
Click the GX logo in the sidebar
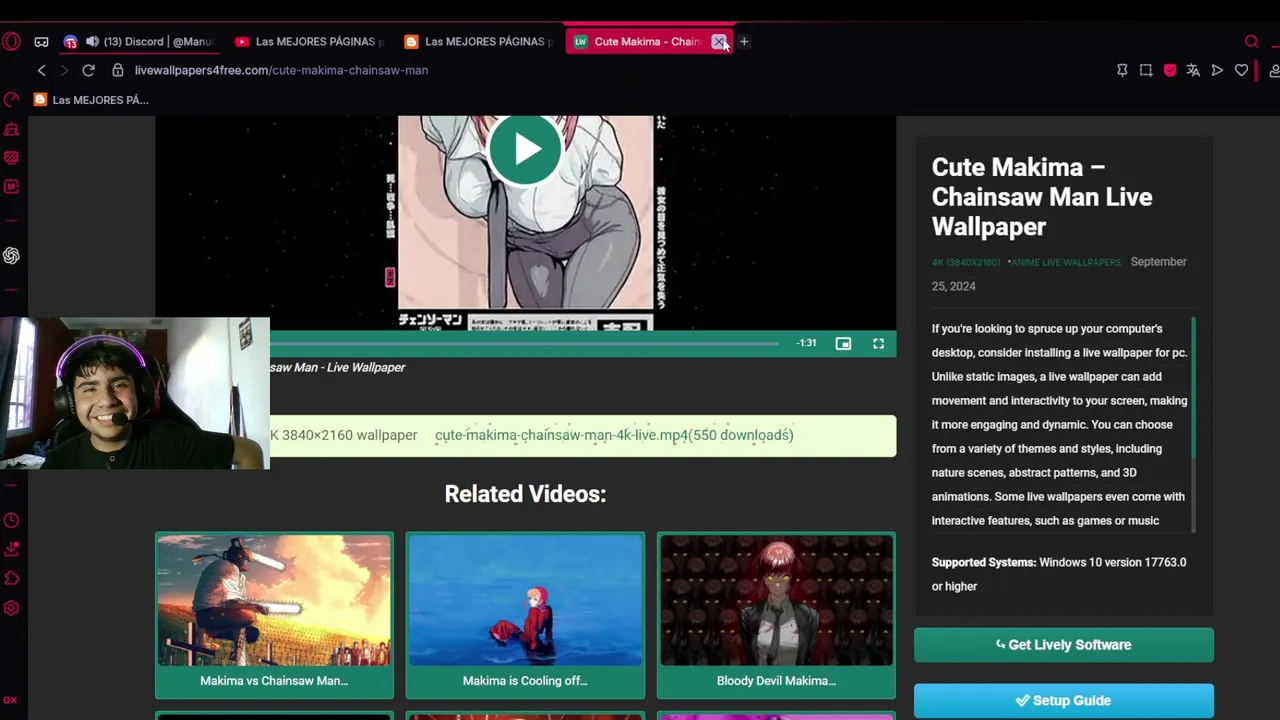point(11,700)
